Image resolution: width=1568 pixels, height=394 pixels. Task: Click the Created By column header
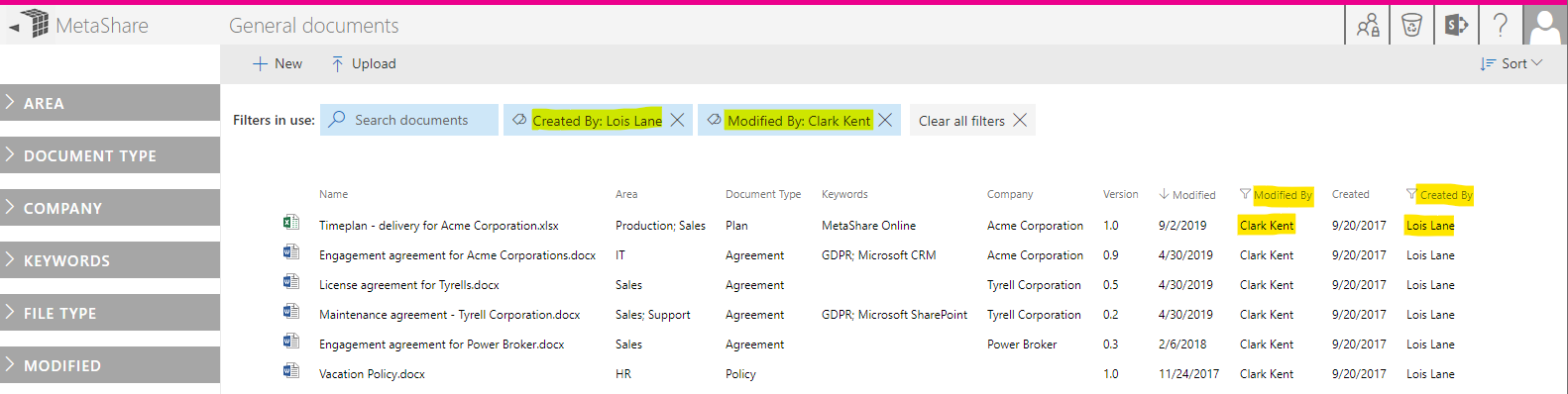[1440, 195]
